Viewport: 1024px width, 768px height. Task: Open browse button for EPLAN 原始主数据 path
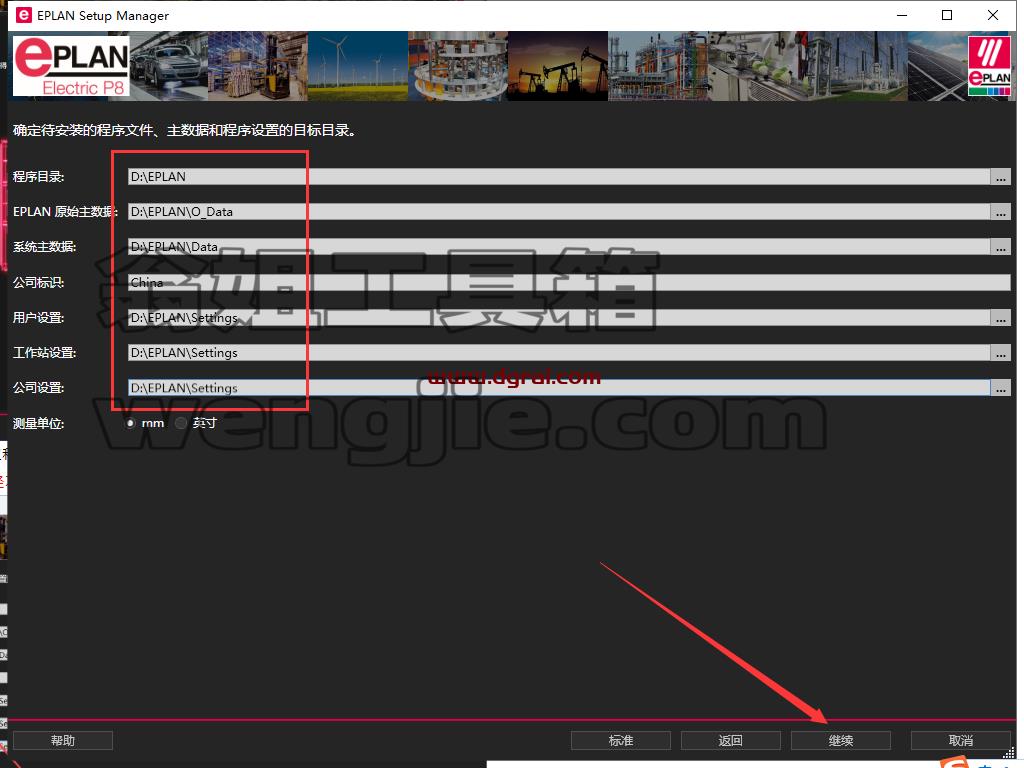(1000, 212)
